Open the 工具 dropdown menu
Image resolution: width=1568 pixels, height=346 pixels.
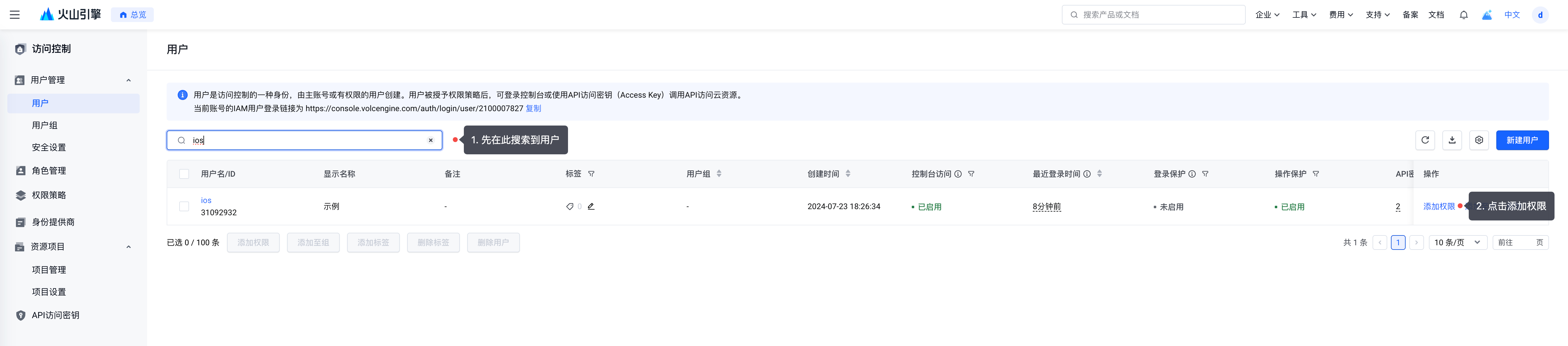[1305, 15]
